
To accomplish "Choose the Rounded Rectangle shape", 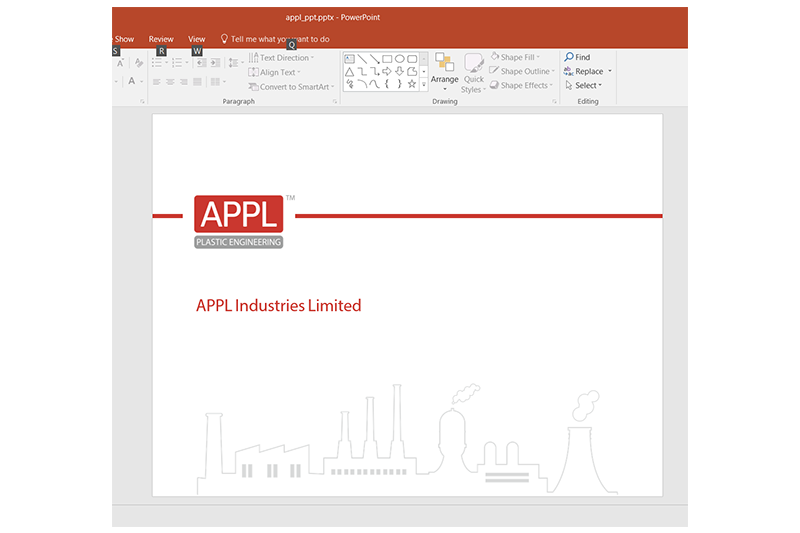I will coord(412,59).
